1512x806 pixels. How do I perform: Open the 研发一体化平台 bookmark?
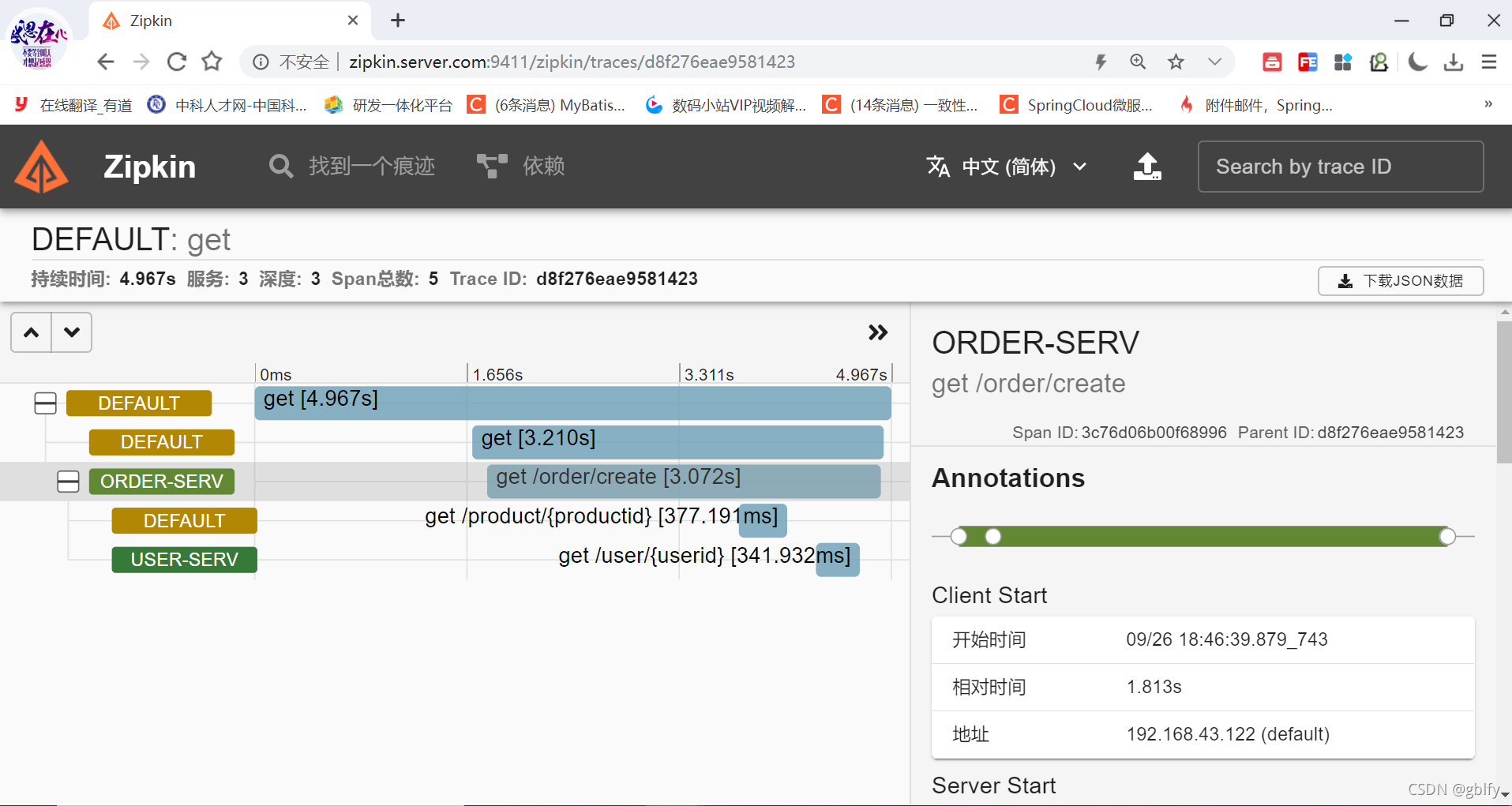tap(388, 105)
